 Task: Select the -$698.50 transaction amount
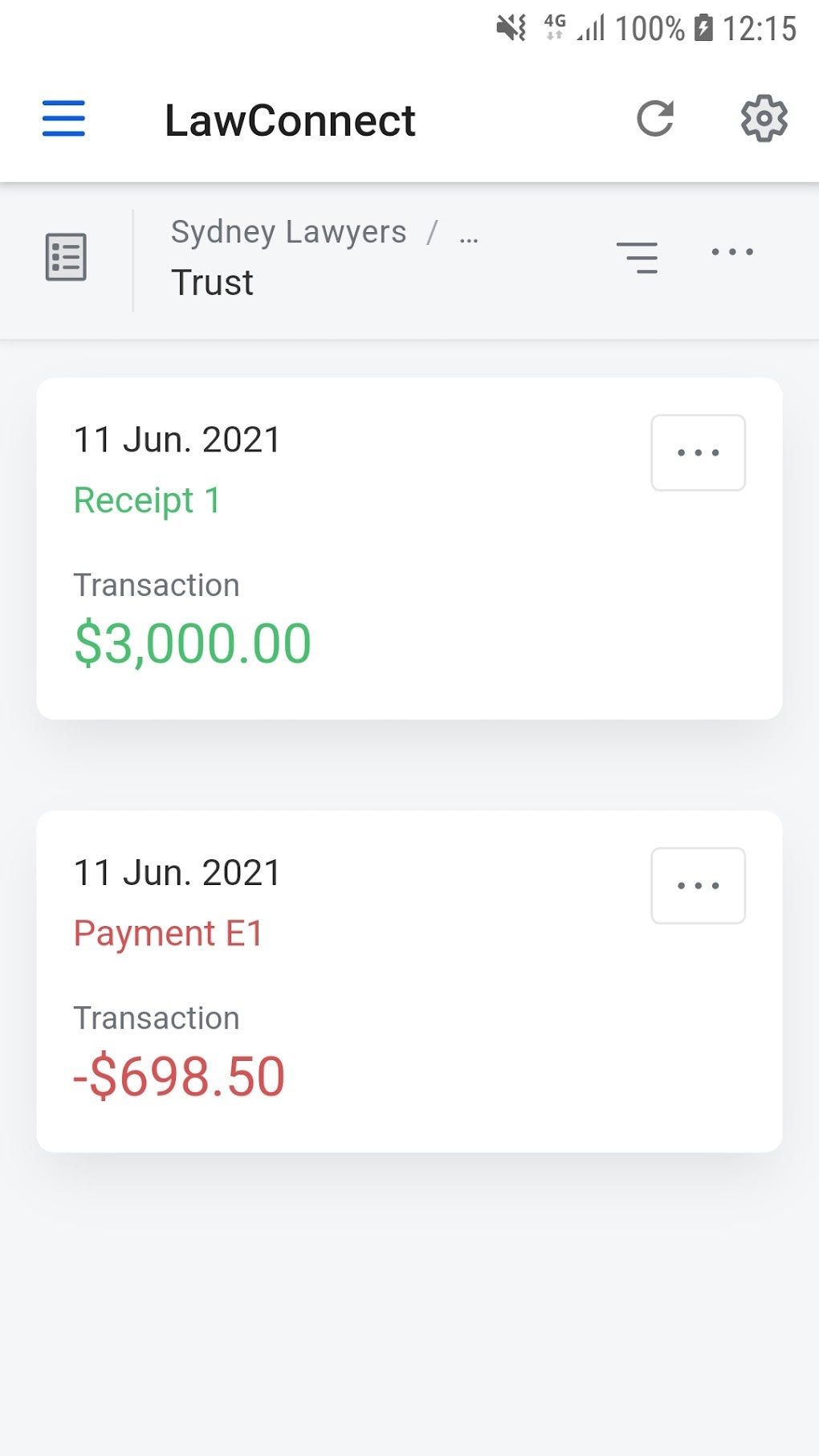[179, 1076]
